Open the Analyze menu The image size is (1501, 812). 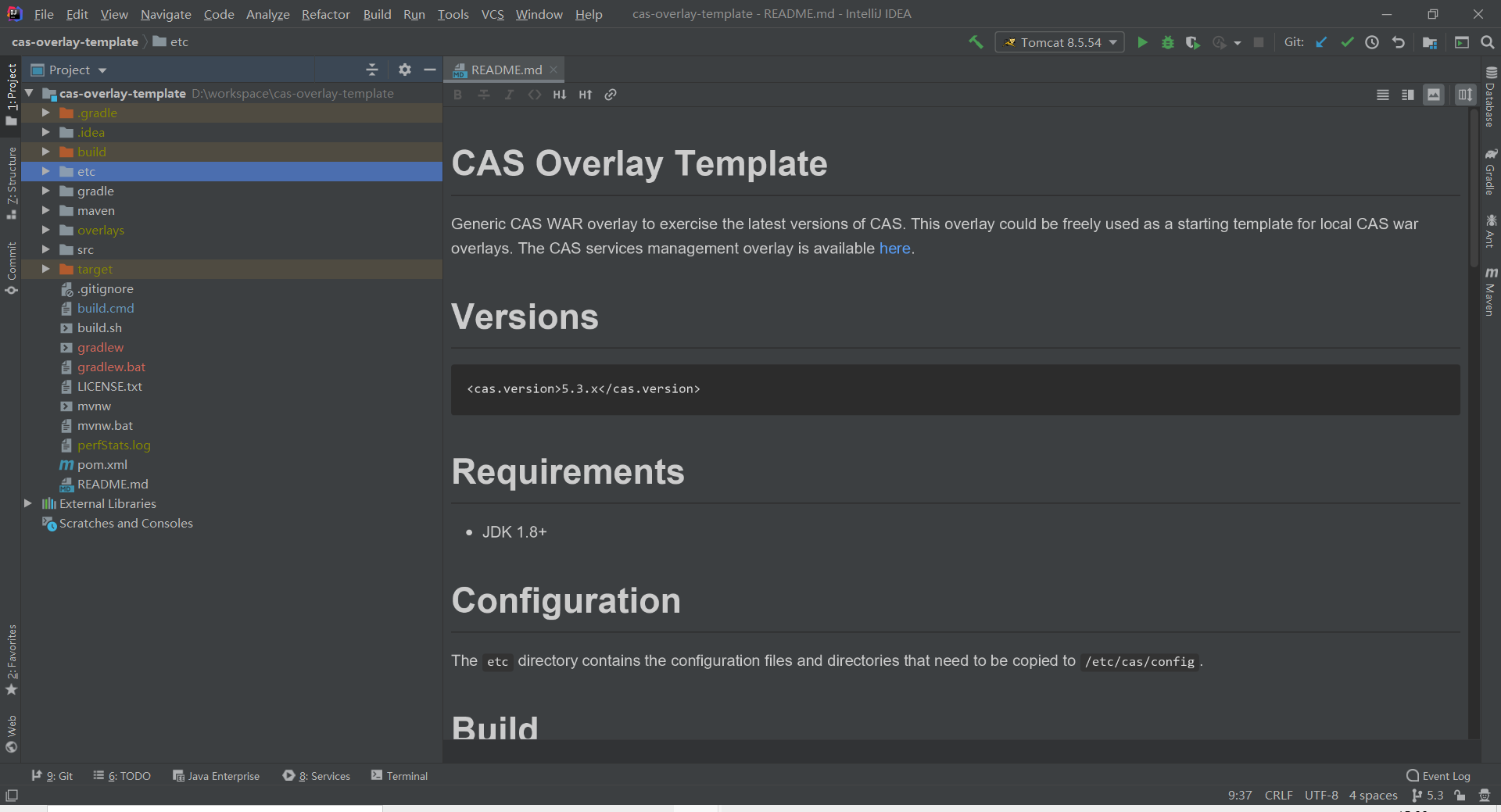[x=267, y=14]
